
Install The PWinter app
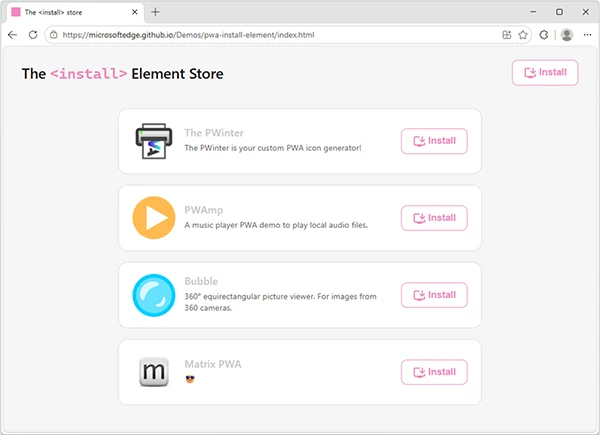click(x=434, y=141)
